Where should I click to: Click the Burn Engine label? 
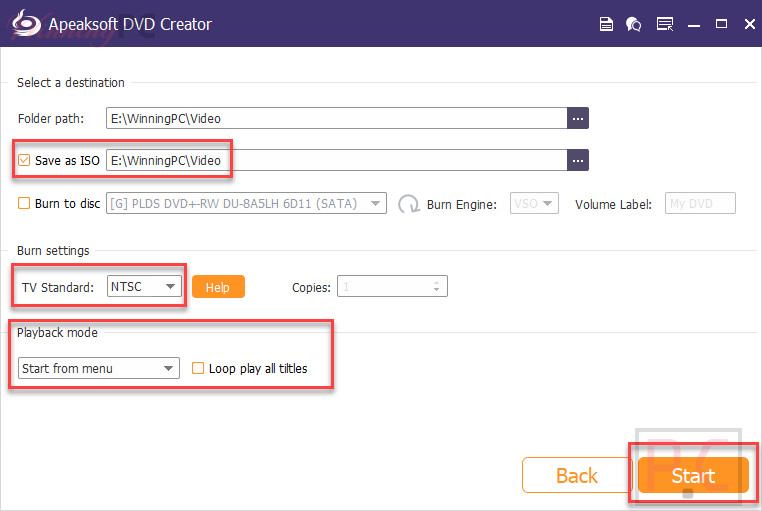click(x=462, y=204)
